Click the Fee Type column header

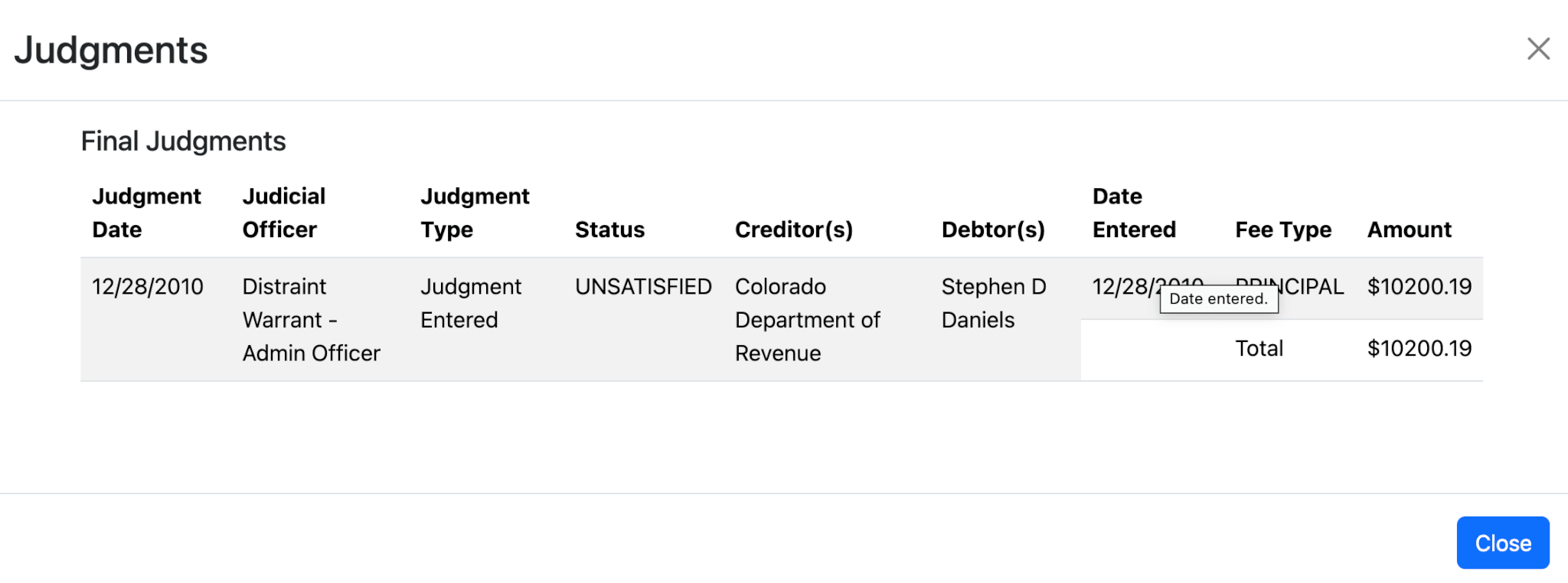tap(1283, 230)
